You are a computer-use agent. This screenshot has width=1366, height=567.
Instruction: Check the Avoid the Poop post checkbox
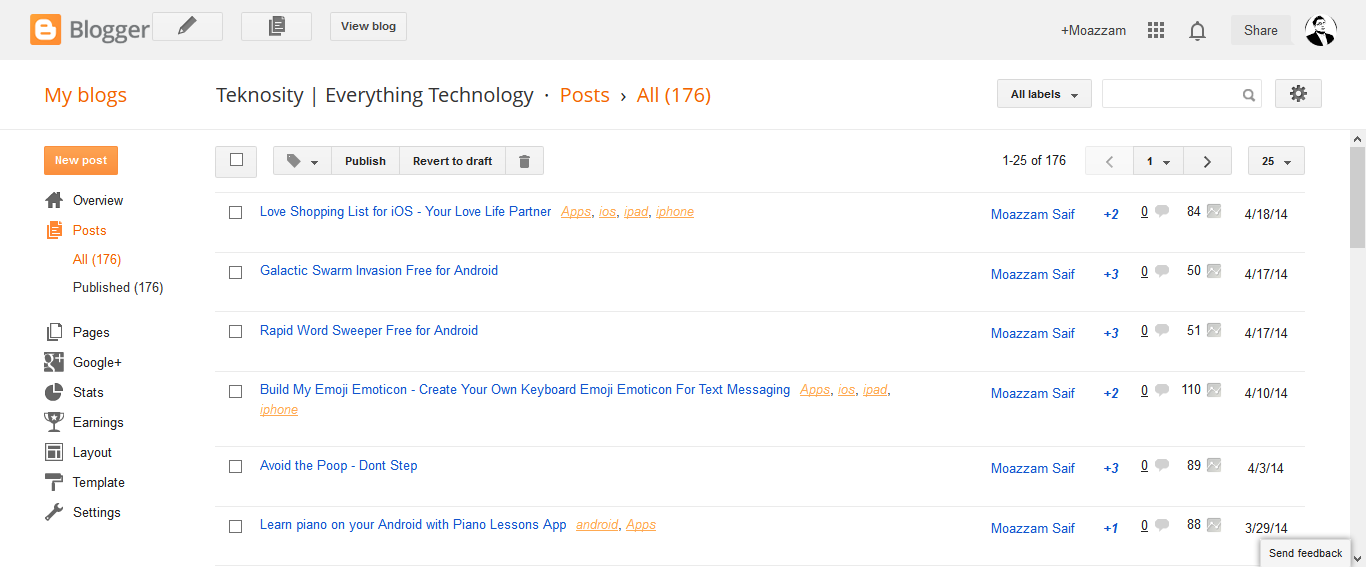[x=236, y=467]
